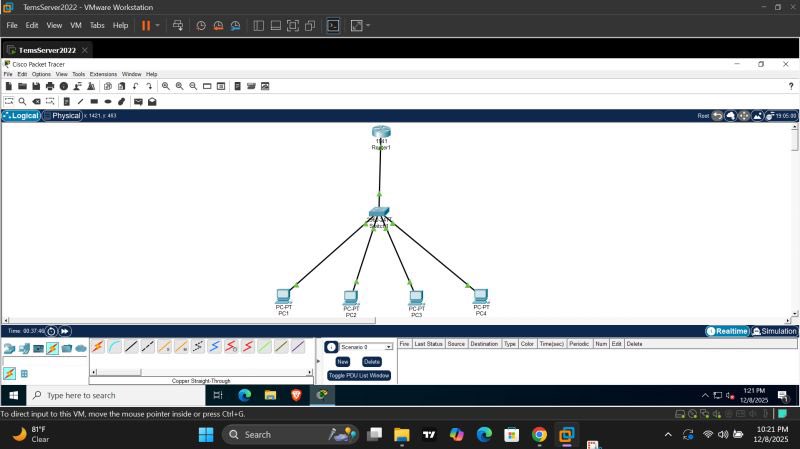800x449 pixels.
Task: Click the Zoom In magnifier icon
Action: (x=166, y=86)
